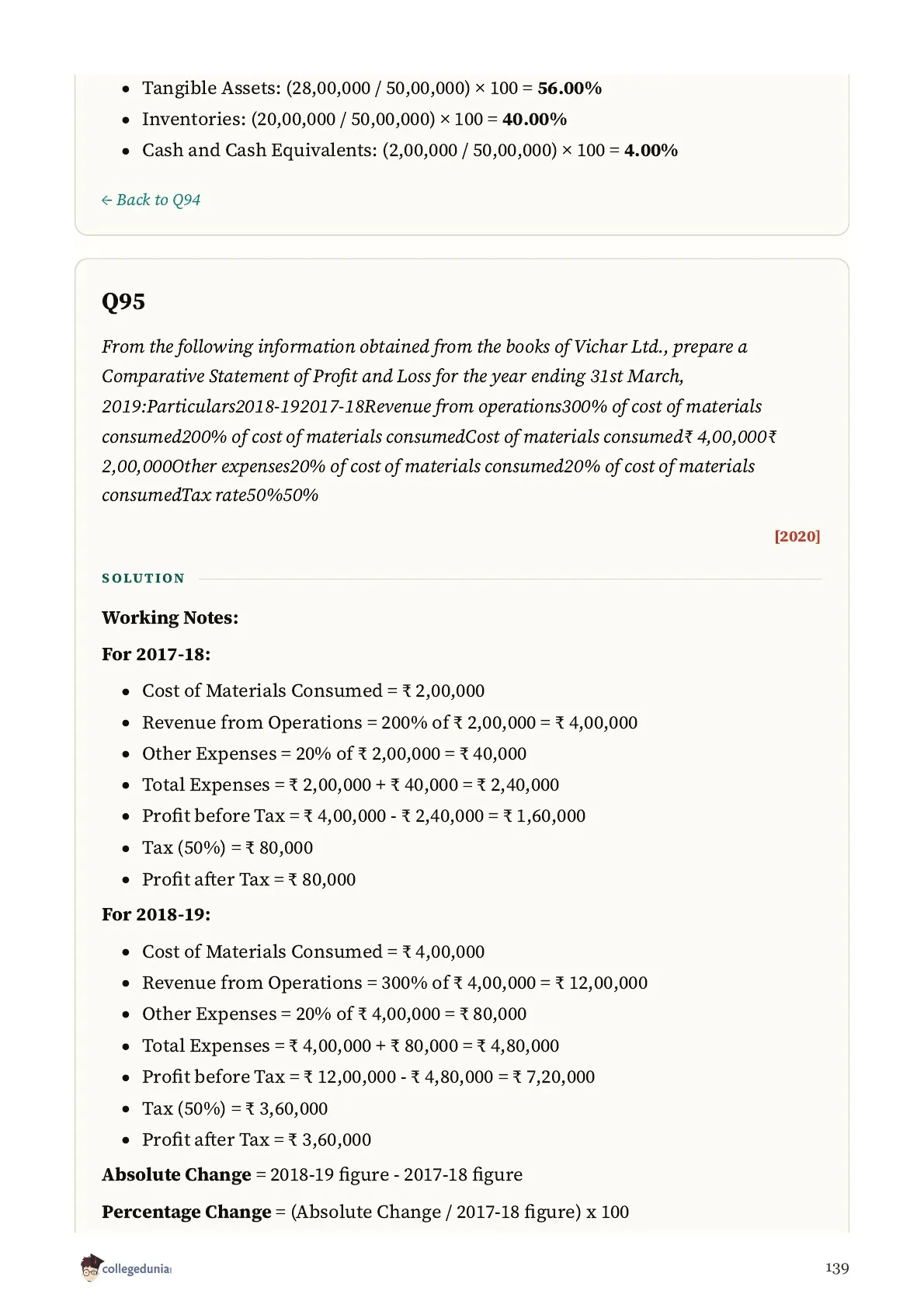Click the collegedunia mascot logo icon

coord(90,1268)
